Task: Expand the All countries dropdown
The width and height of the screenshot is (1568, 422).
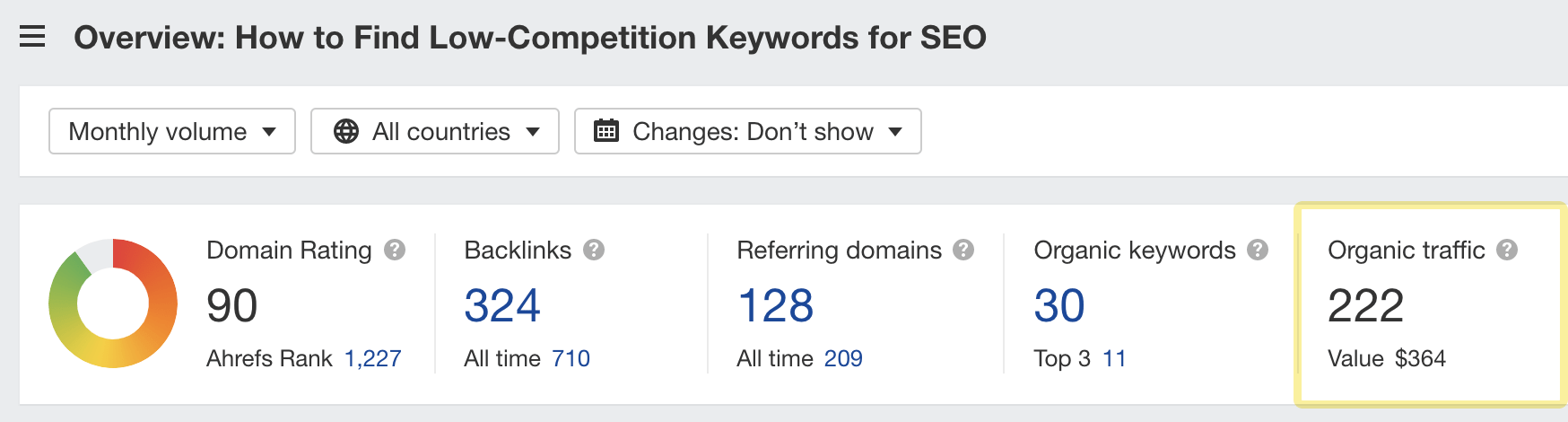Action: pyautogui.click(x=435, y=131)
